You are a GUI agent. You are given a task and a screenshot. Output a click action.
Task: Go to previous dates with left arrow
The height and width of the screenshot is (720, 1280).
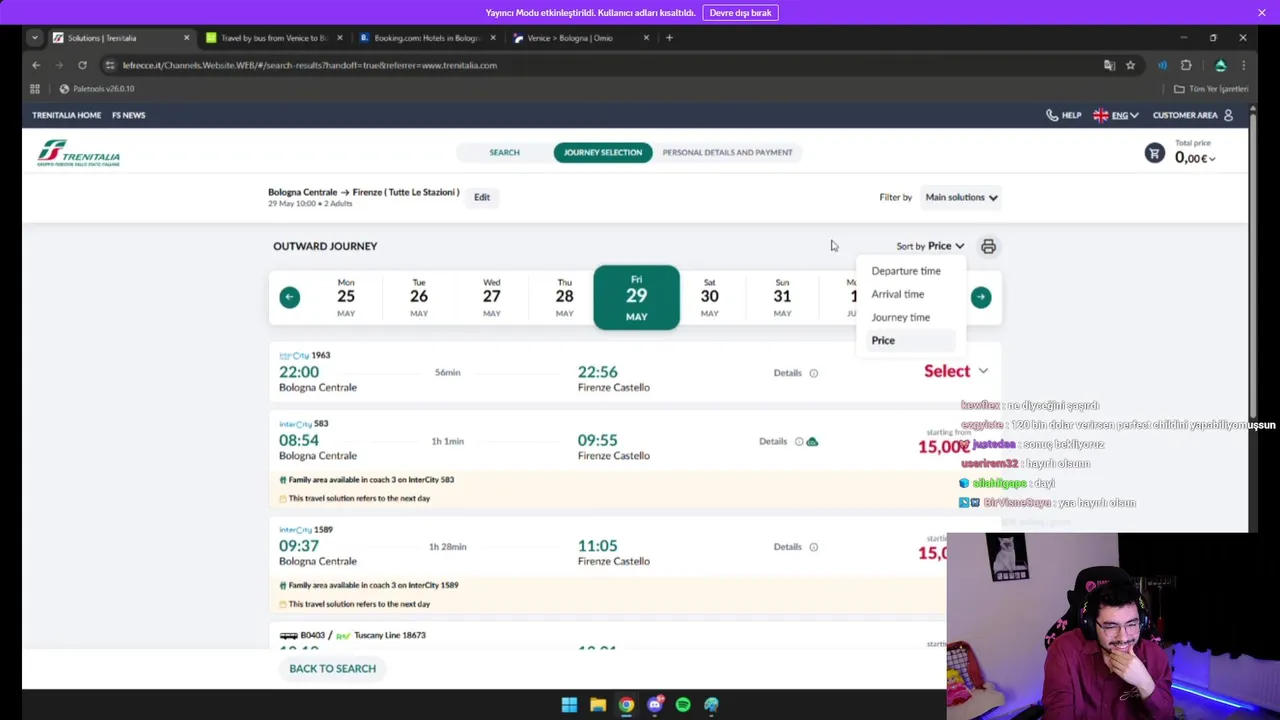pyautogui.click(x=289, y=297)
